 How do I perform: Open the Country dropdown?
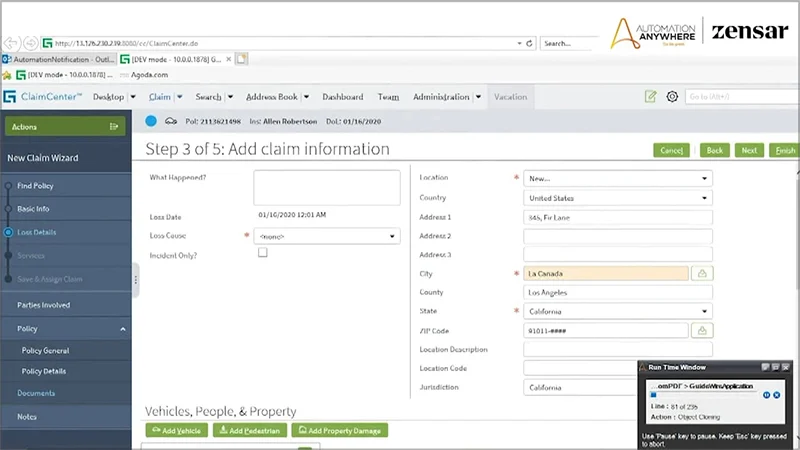[618, 198]
